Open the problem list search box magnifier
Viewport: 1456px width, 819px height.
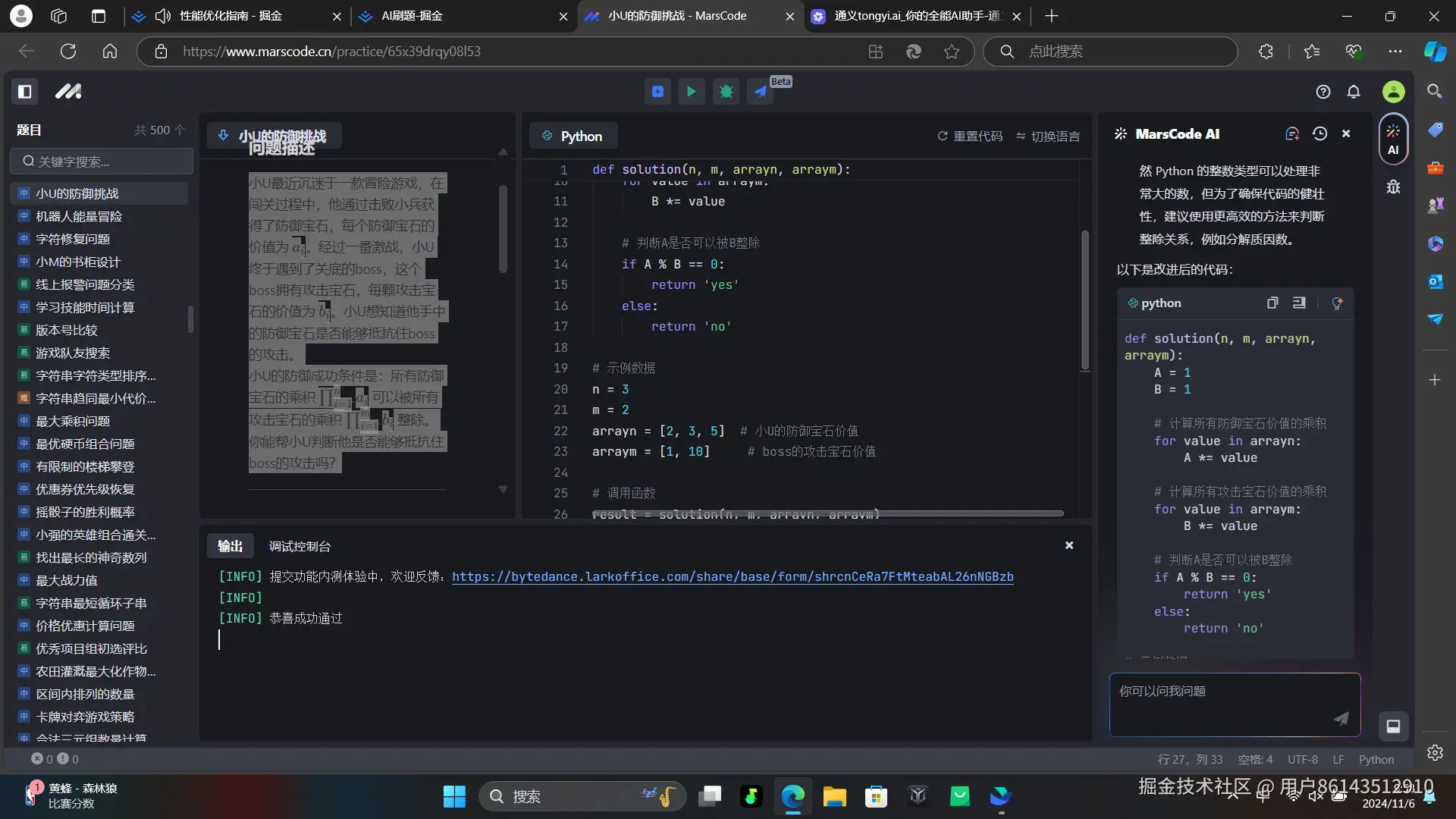pyautogui.click(x=27, y=161)
